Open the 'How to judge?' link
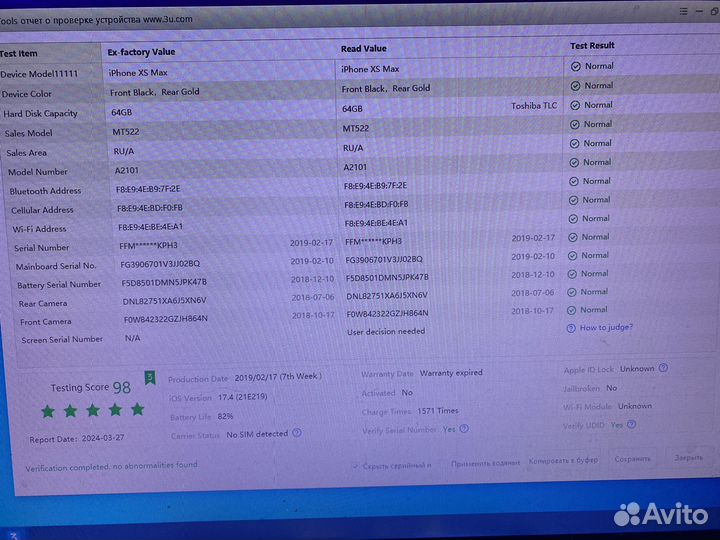720x540 pixels. (x=605, y=328)
